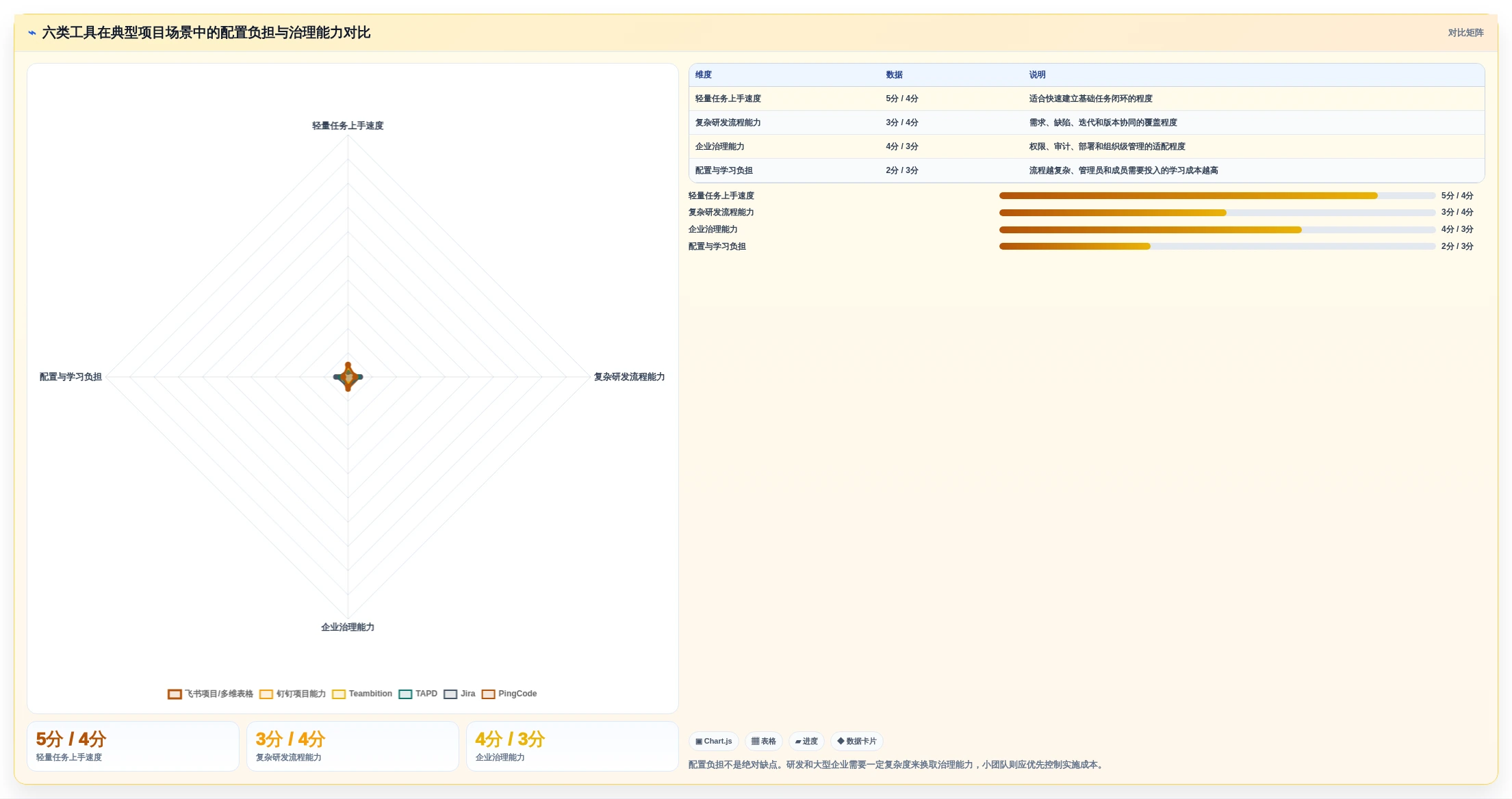Toggle the Jira legend item
This screenshot has height=799, width=1512.
[459, 694]
